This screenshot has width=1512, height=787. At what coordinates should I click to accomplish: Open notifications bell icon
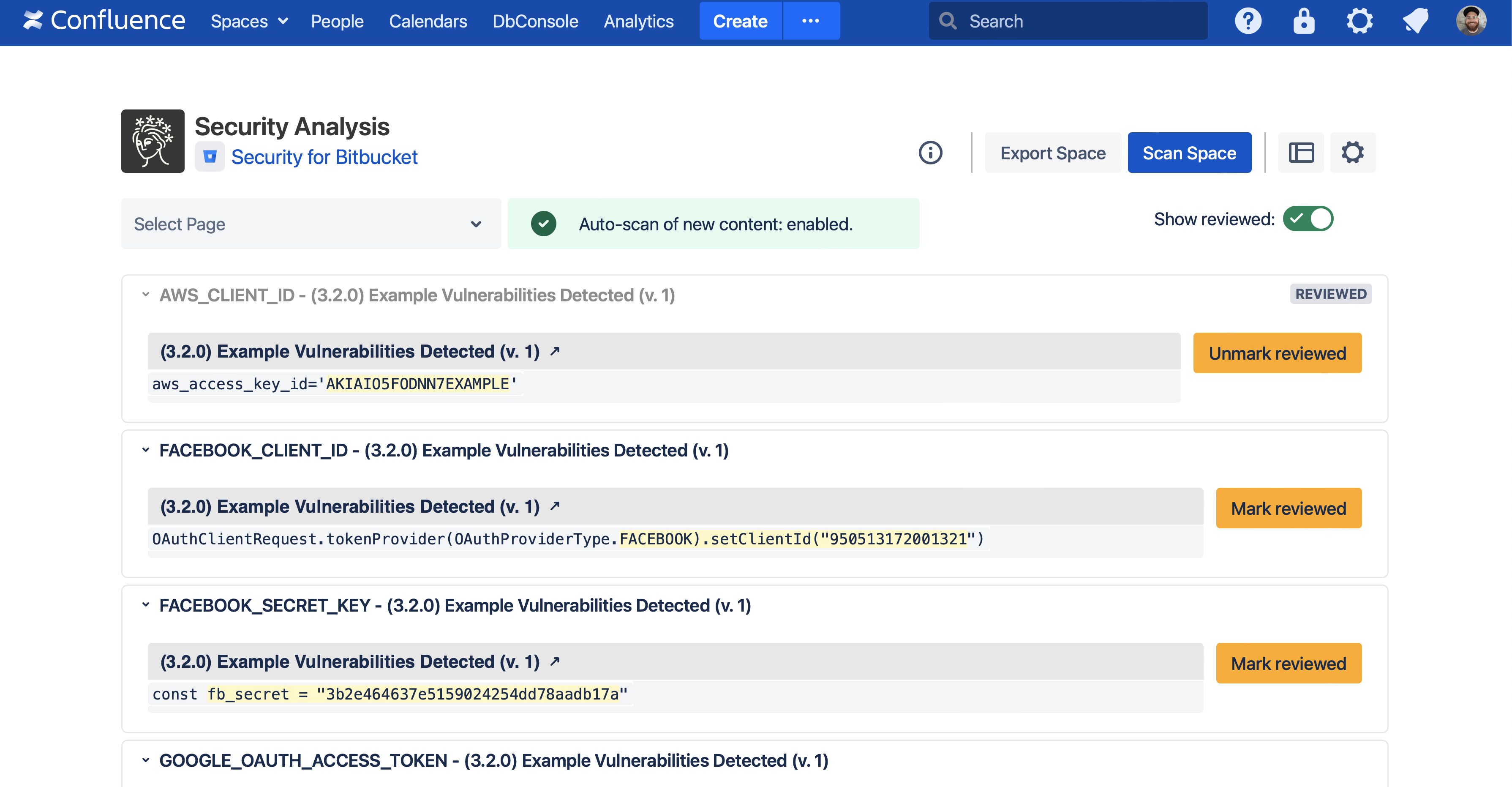click(x=1415, y=21)
